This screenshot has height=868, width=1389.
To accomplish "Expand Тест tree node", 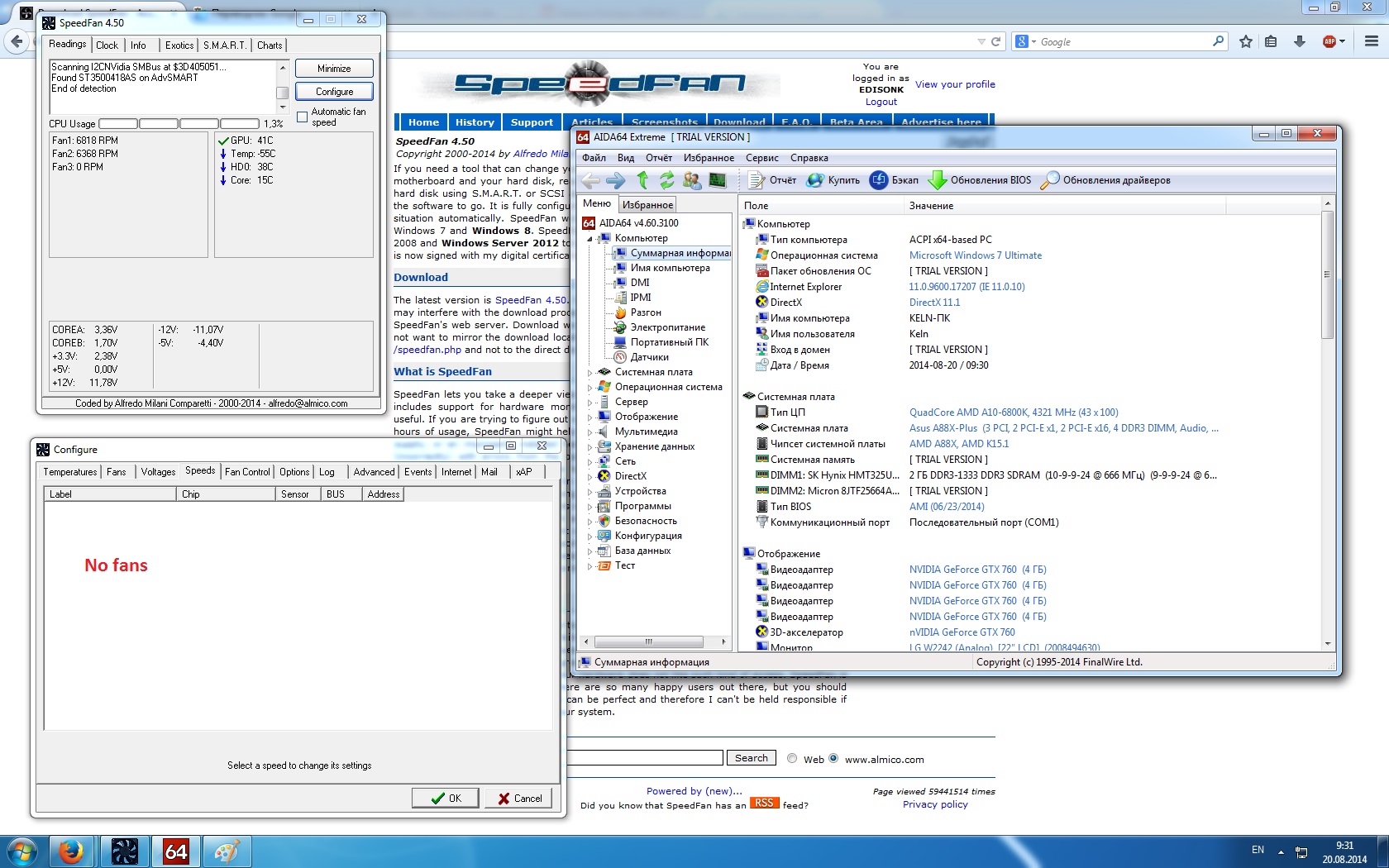I will click(590, 566).
